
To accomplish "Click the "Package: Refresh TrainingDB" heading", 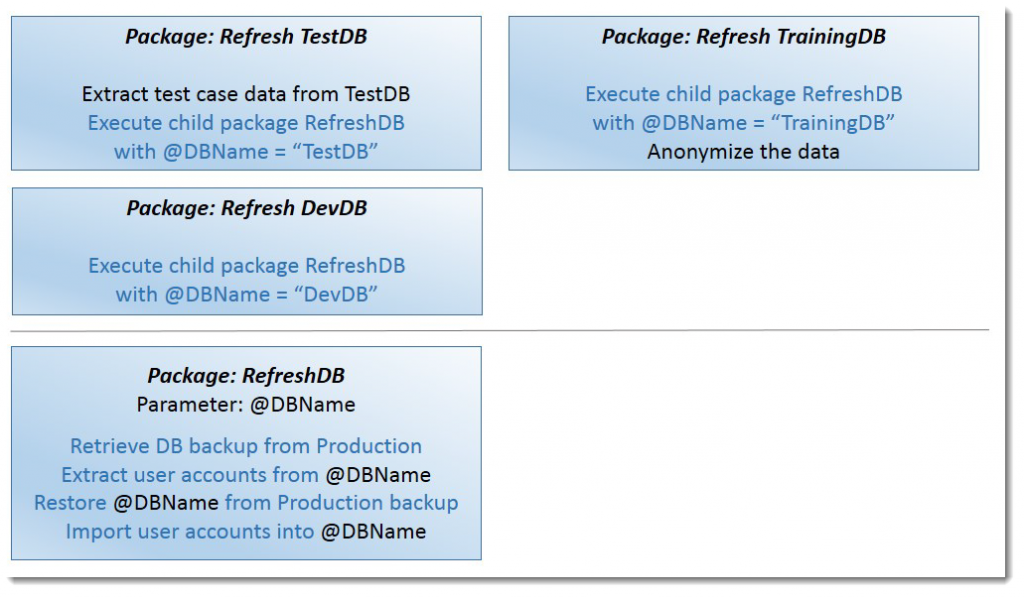I will (x=743, y=37).
